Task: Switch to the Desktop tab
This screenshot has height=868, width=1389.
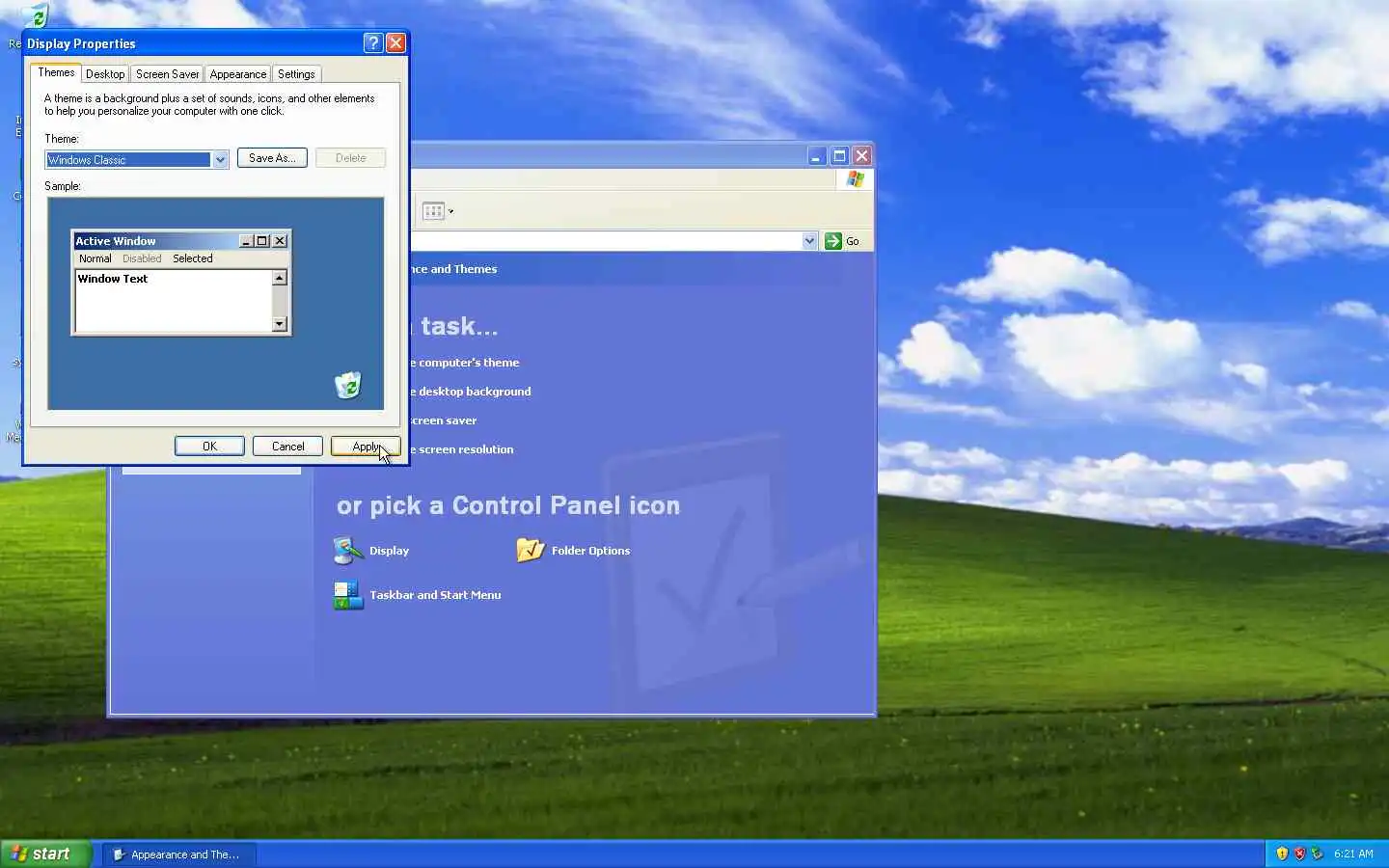Action: click(105, 74)
